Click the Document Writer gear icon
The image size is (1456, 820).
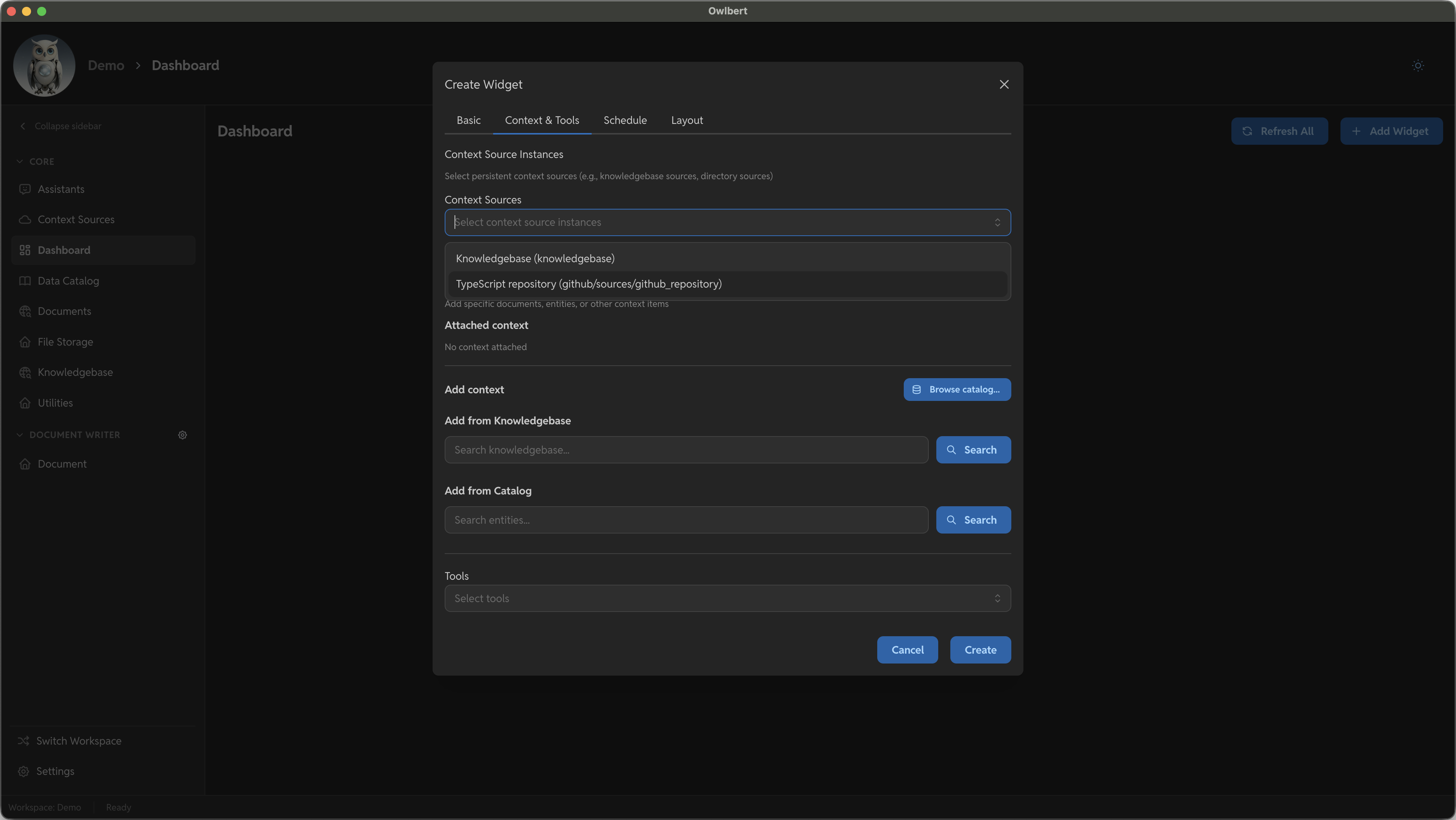[x=183, y=435]
